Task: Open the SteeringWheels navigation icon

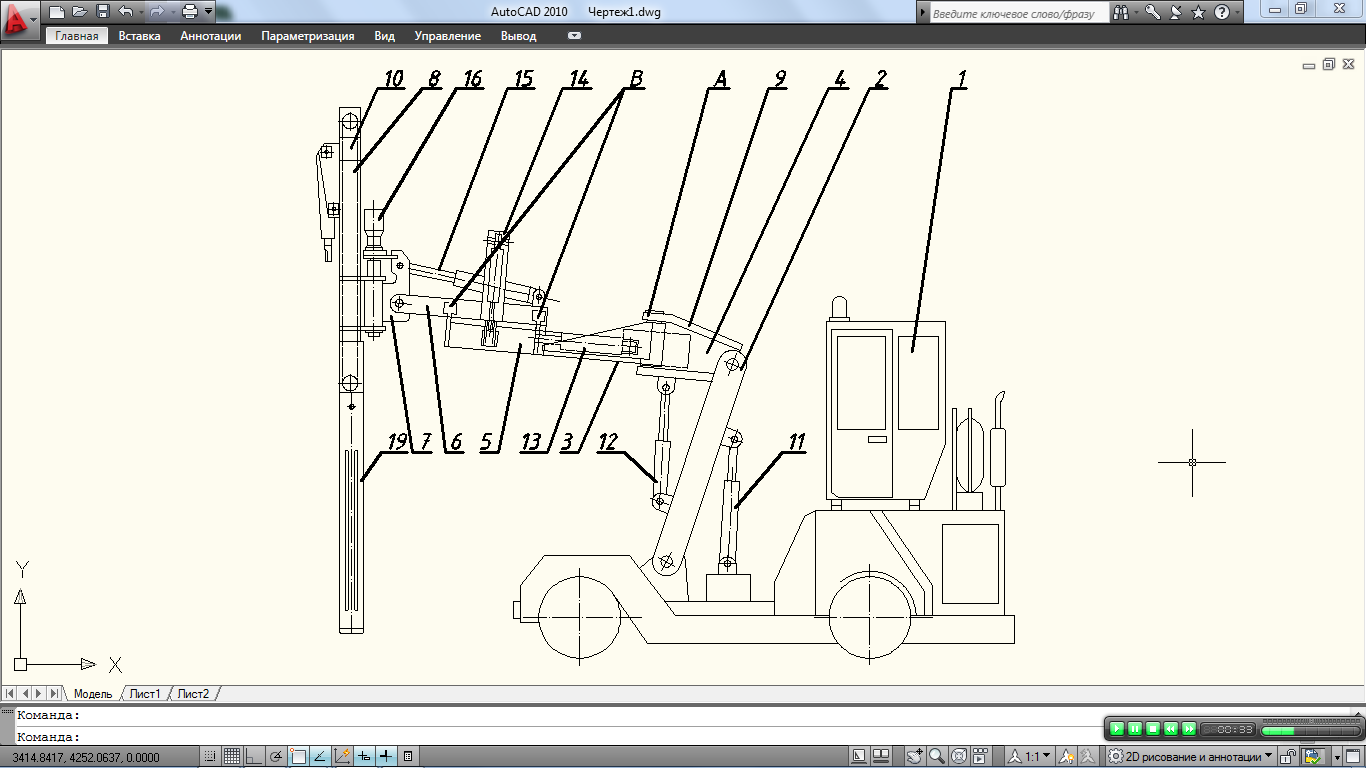Action: pyautogui.click(x=958, y=756)
